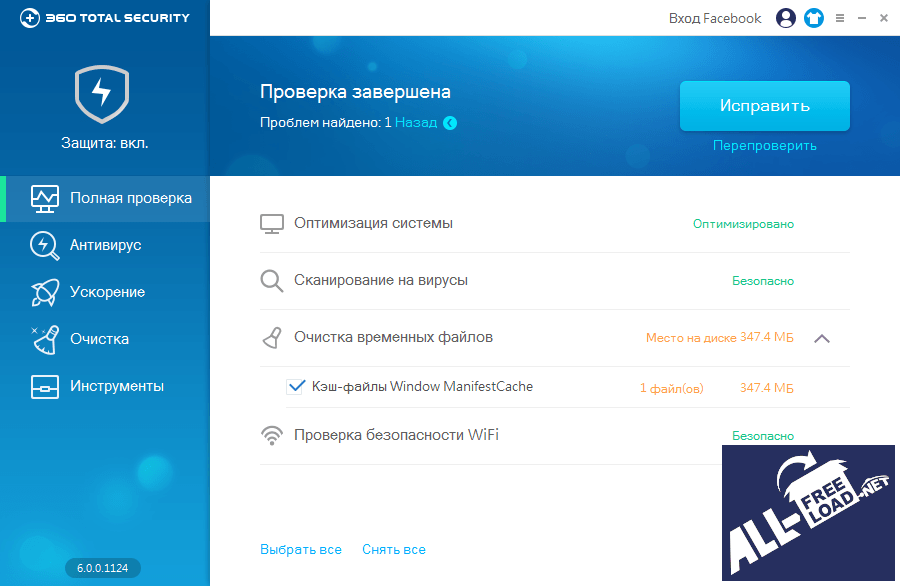The width and height of the screenshot is (900, 586).
Task: Collapse the Очистка временных файлов section
Action: 822,338
